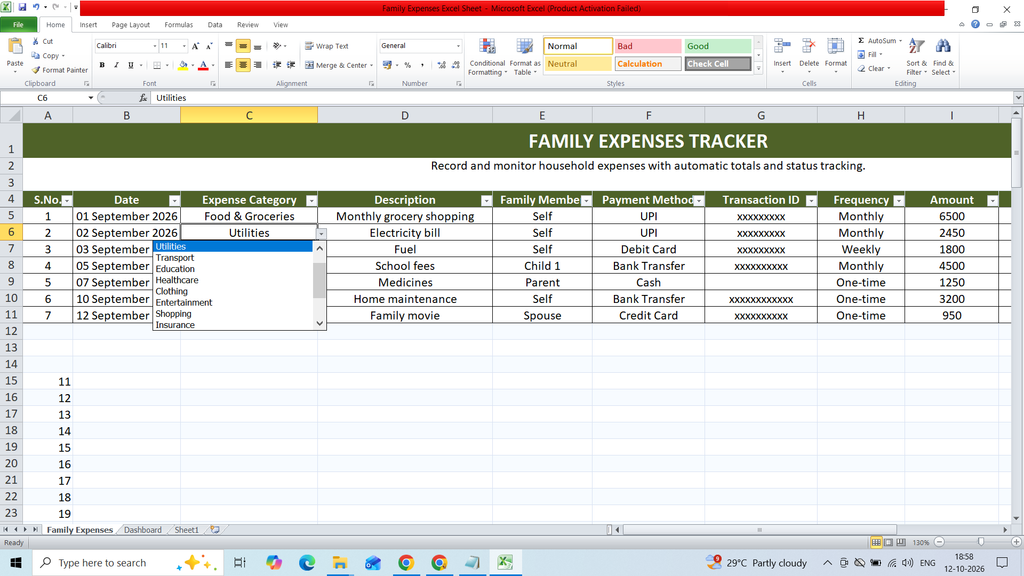Click the Format cells icon

click(x=835, y=47)
